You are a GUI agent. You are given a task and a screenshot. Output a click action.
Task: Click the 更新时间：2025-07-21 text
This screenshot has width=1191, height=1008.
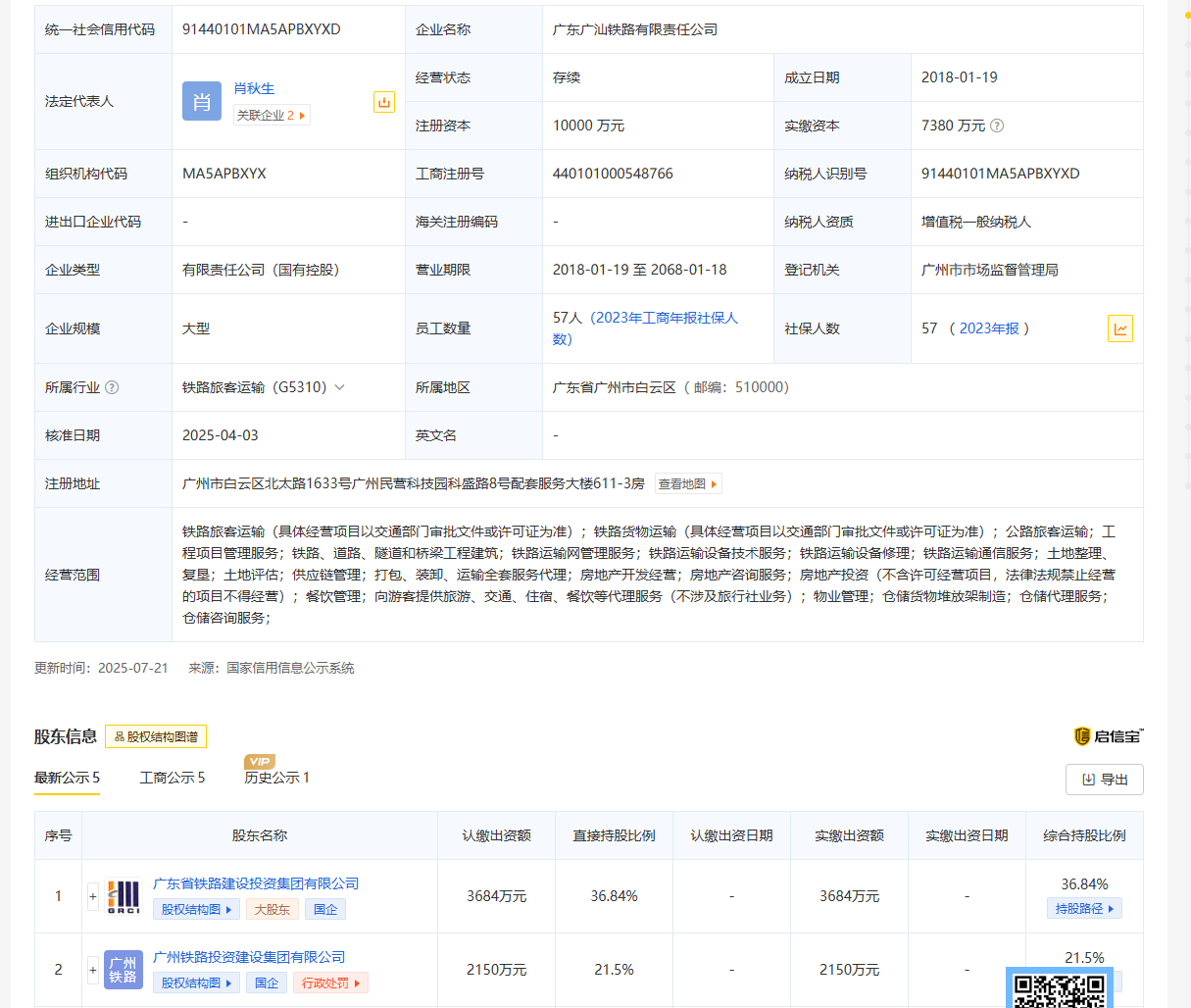pyautogui.click(x=101, y=668)
